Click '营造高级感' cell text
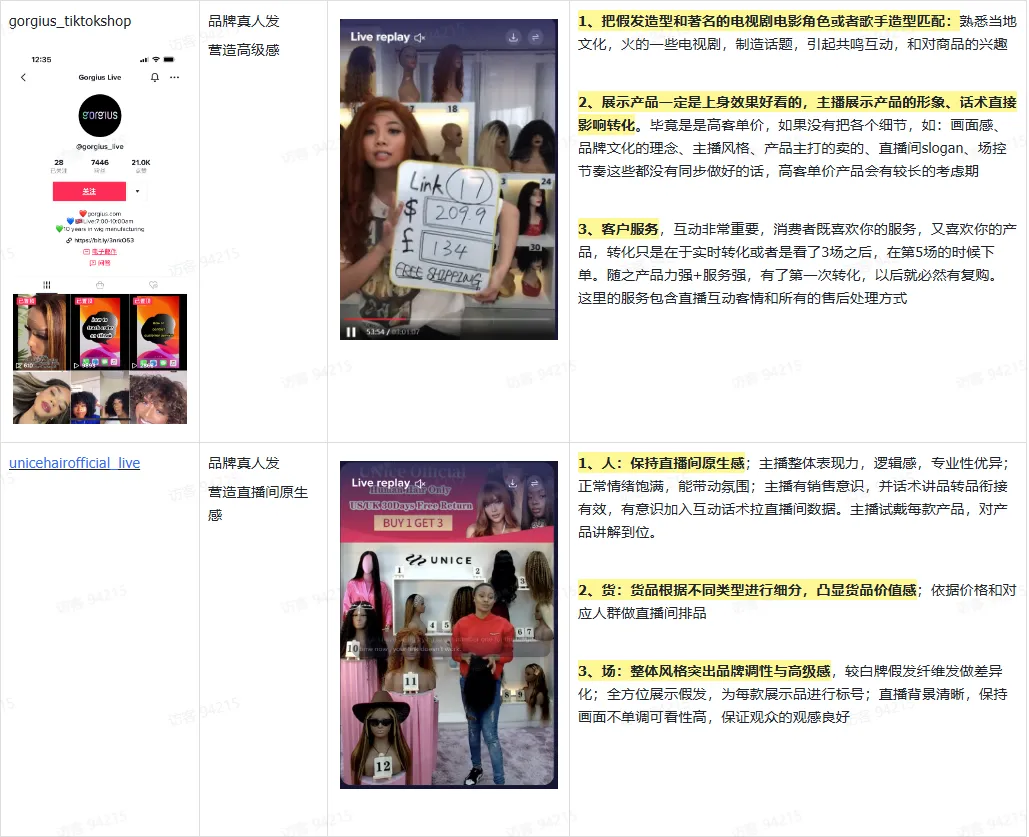Screen dimensions: 1029x837 [x=244, y=50]
